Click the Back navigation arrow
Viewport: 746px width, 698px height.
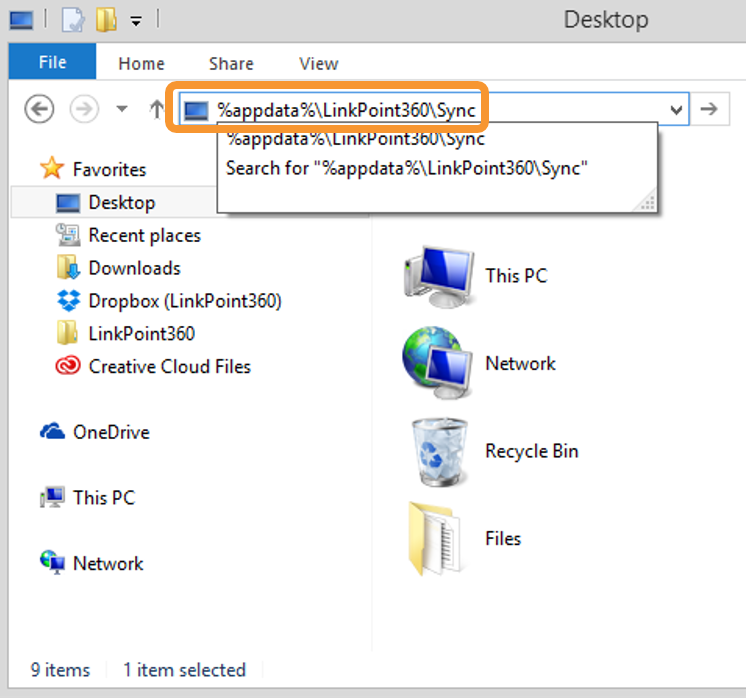pyautogui.click(x=39, y=109)
